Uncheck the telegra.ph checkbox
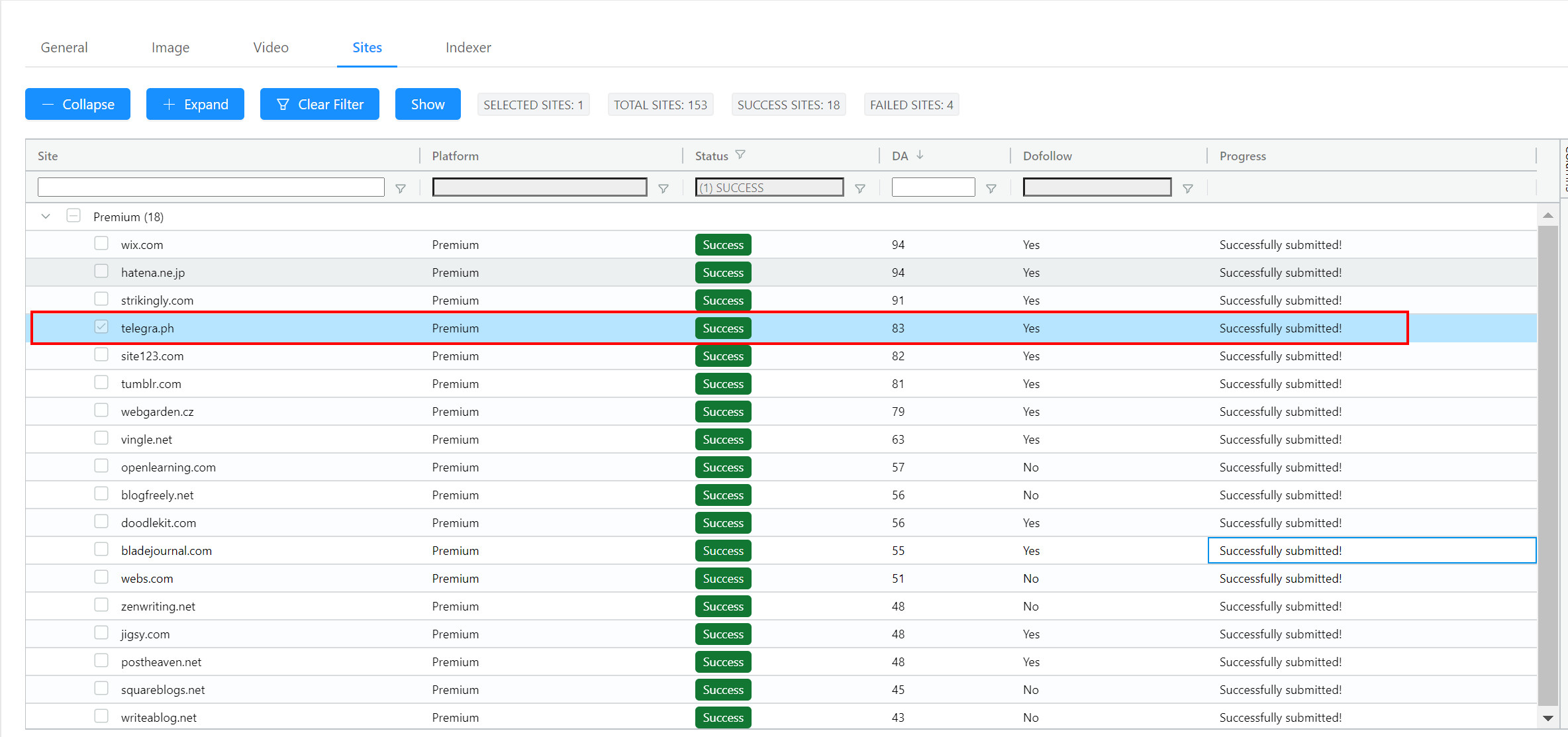Image resolution: width=1568 pixels, height=737 pixels. point(101,327)
